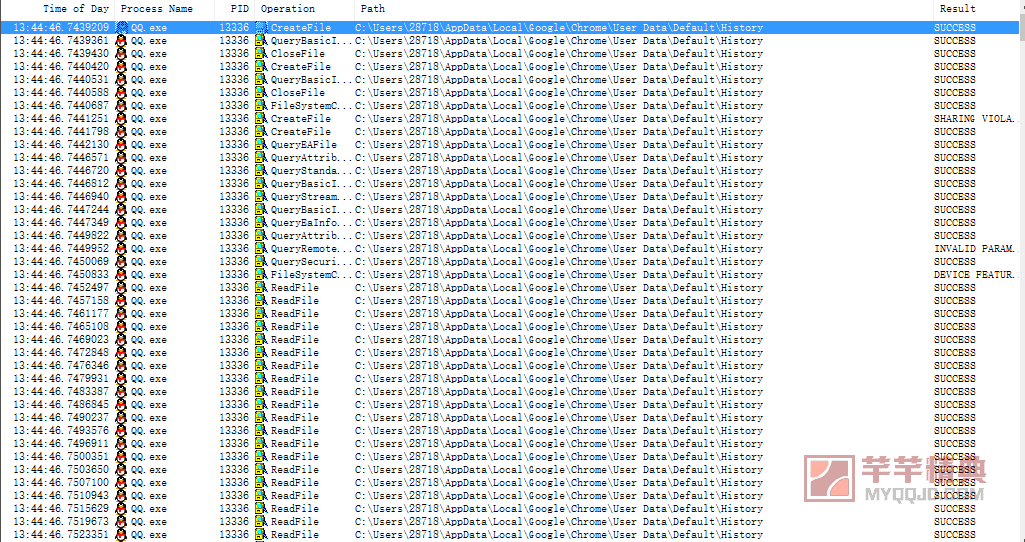Click timestamp 13:44:46.7449822

click(61, 235)
